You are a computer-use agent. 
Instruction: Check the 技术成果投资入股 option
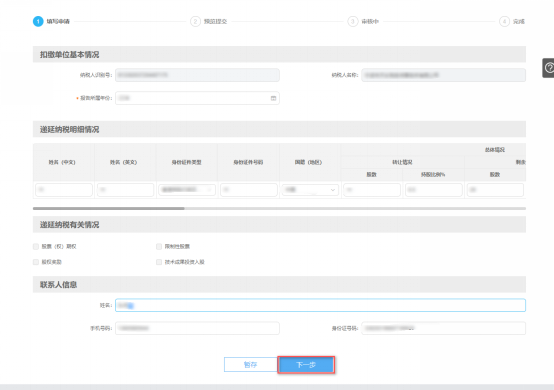tap(159, 262)
